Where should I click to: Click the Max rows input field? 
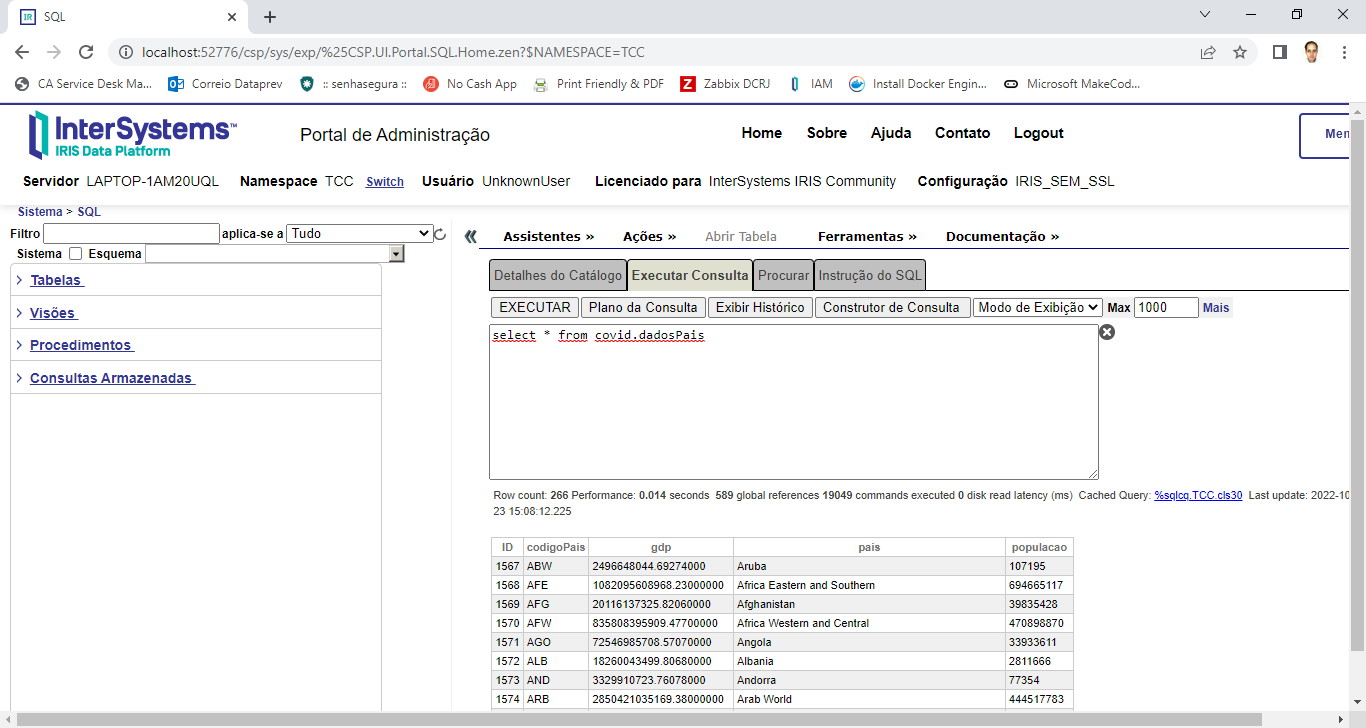click(x=1165, y=308)
